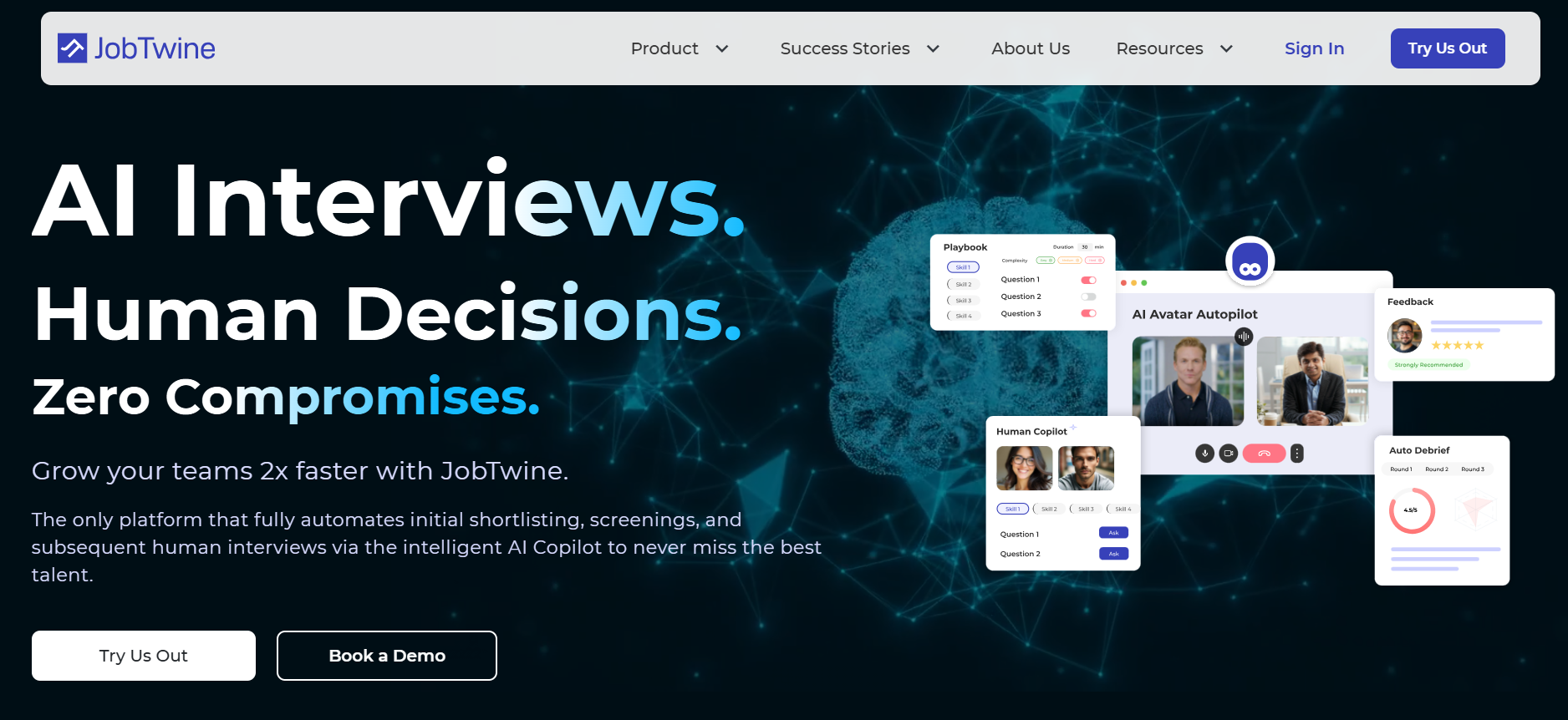Click the audio waveform icon on video
The width and height of the screenshot is (1568, 720).
pyautogui.click(x=1244, y=337)
